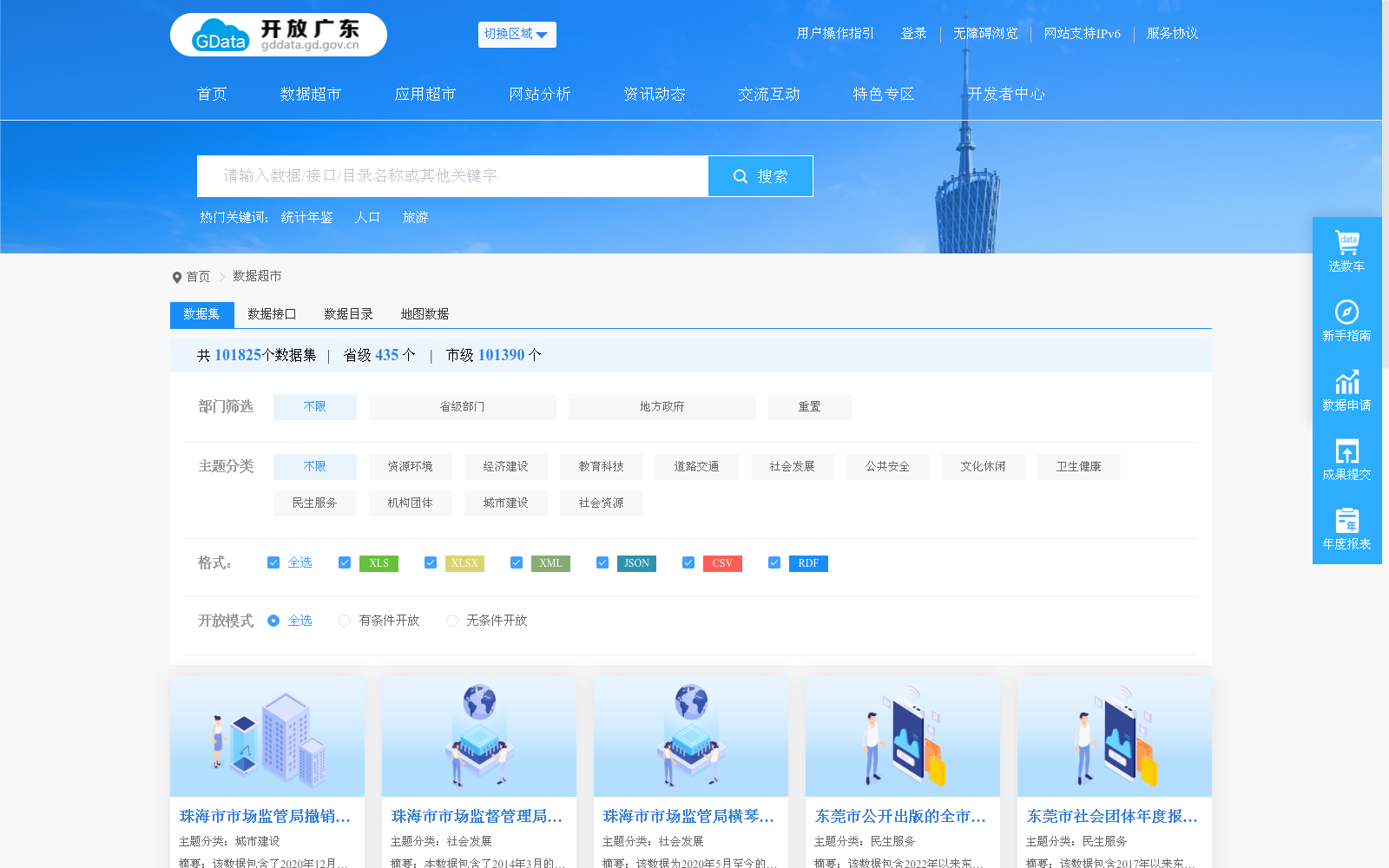Click the location pin beside 首页 breadcrumb
The image size is (1389, 868).
tap(176, 276)
